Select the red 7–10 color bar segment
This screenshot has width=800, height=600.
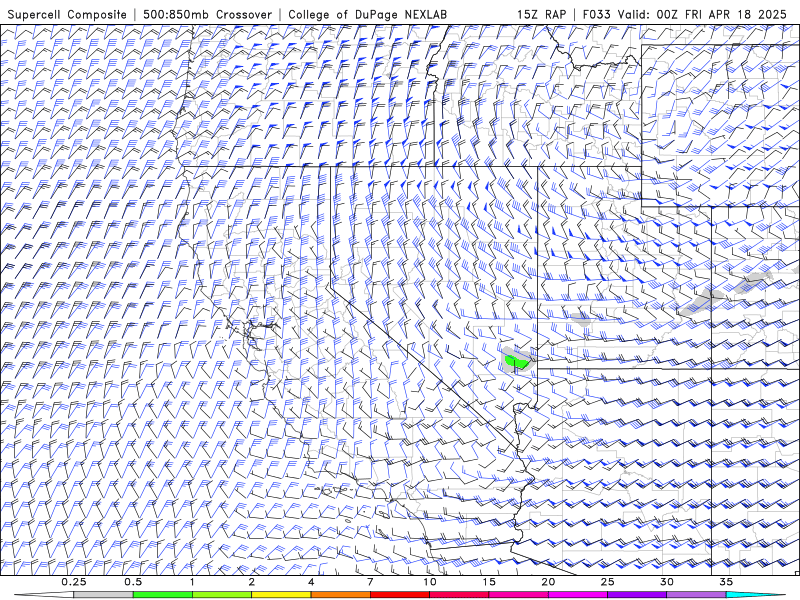[399, 595]
